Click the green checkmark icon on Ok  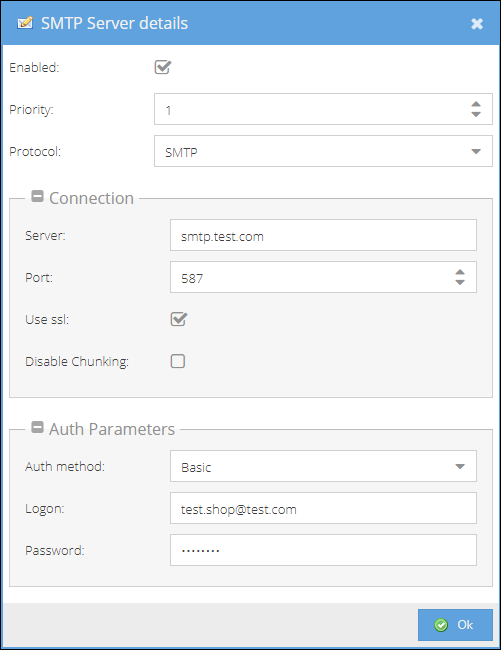(x=441, y=625)
